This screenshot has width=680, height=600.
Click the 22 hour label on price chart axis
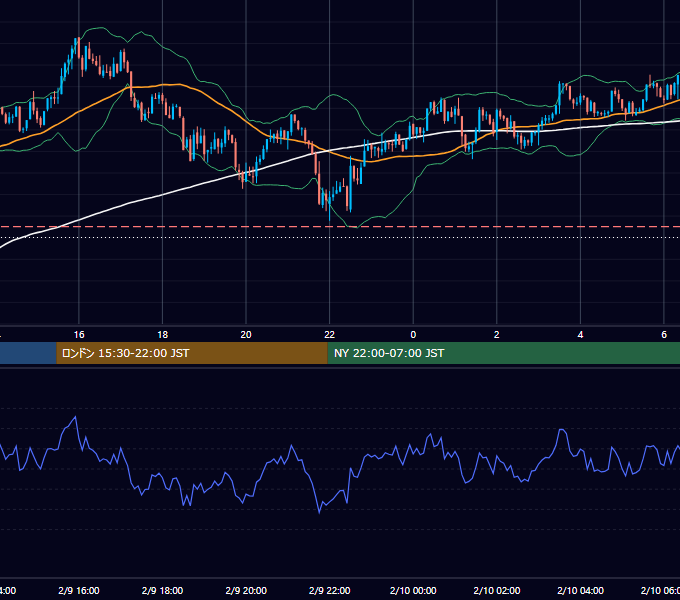(330, 335)
